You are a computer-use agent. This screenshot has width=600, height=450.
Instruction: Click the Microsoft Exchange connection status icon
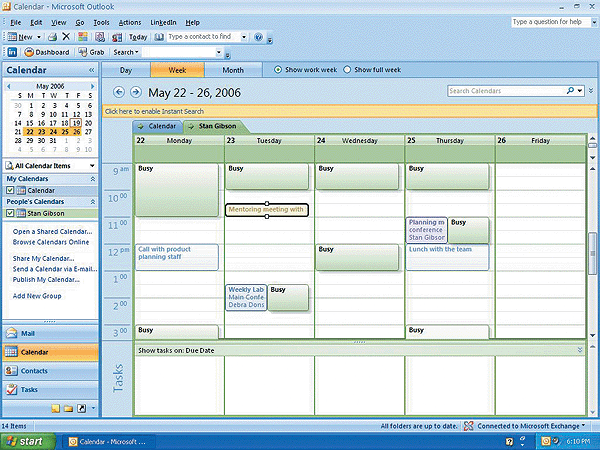click(x=468, y=426)
